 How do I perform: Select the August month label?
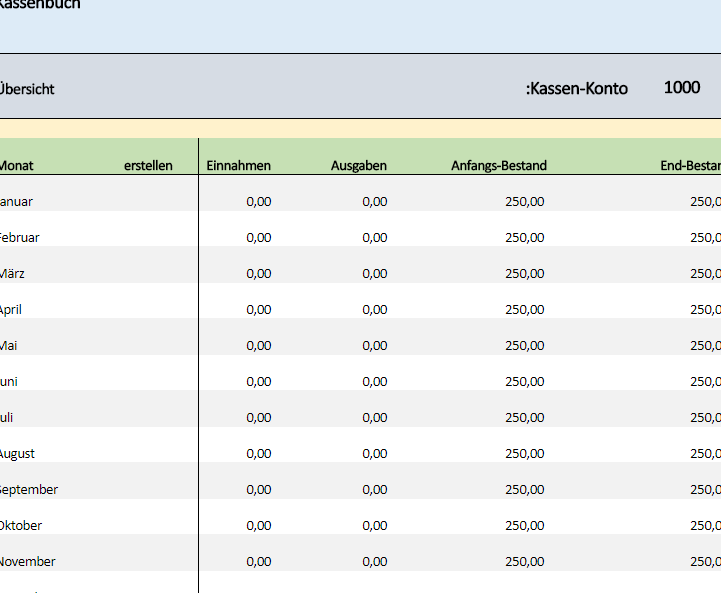(x=18, y=453)
